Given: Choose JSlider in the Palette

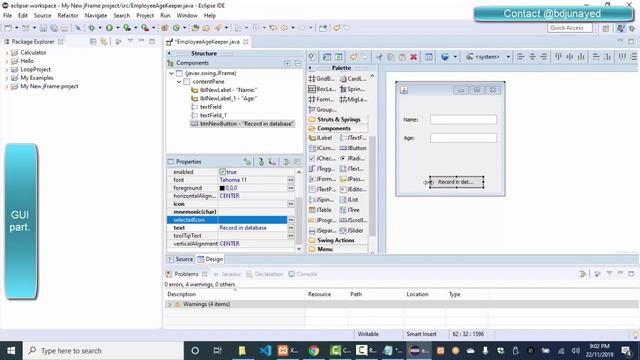Looking at the screenshot, I should [x=352, y=231].
